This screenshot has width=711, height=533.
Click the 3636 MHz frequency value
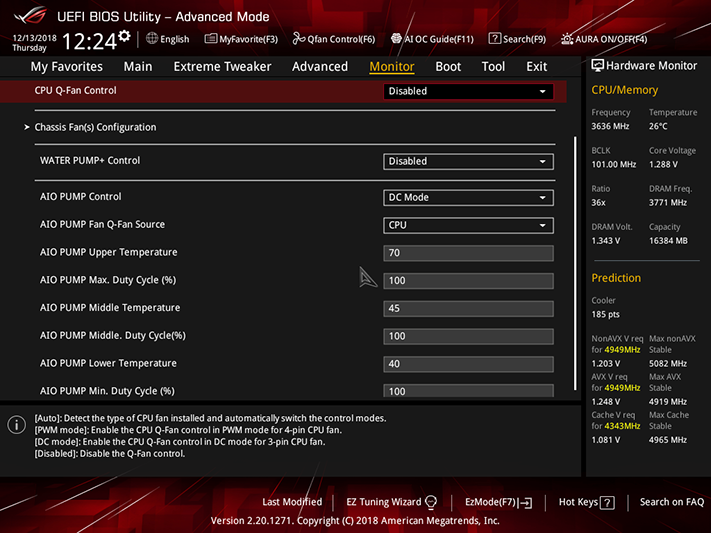click(610, 126)
